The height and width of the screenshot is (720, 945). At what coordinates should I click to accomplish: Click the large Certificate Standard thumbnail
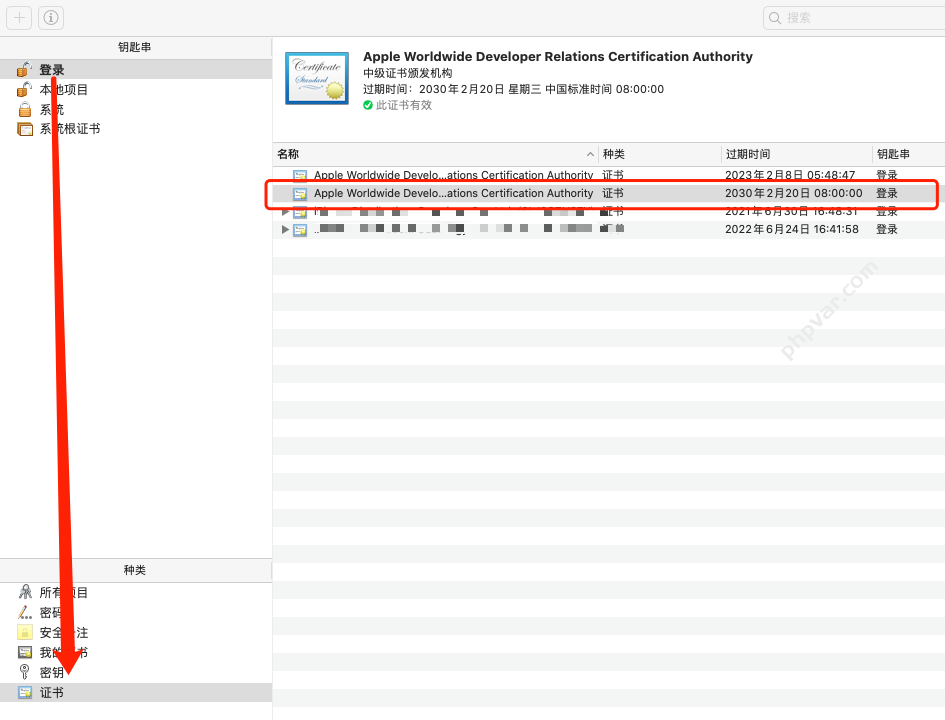tap(317, 78)
